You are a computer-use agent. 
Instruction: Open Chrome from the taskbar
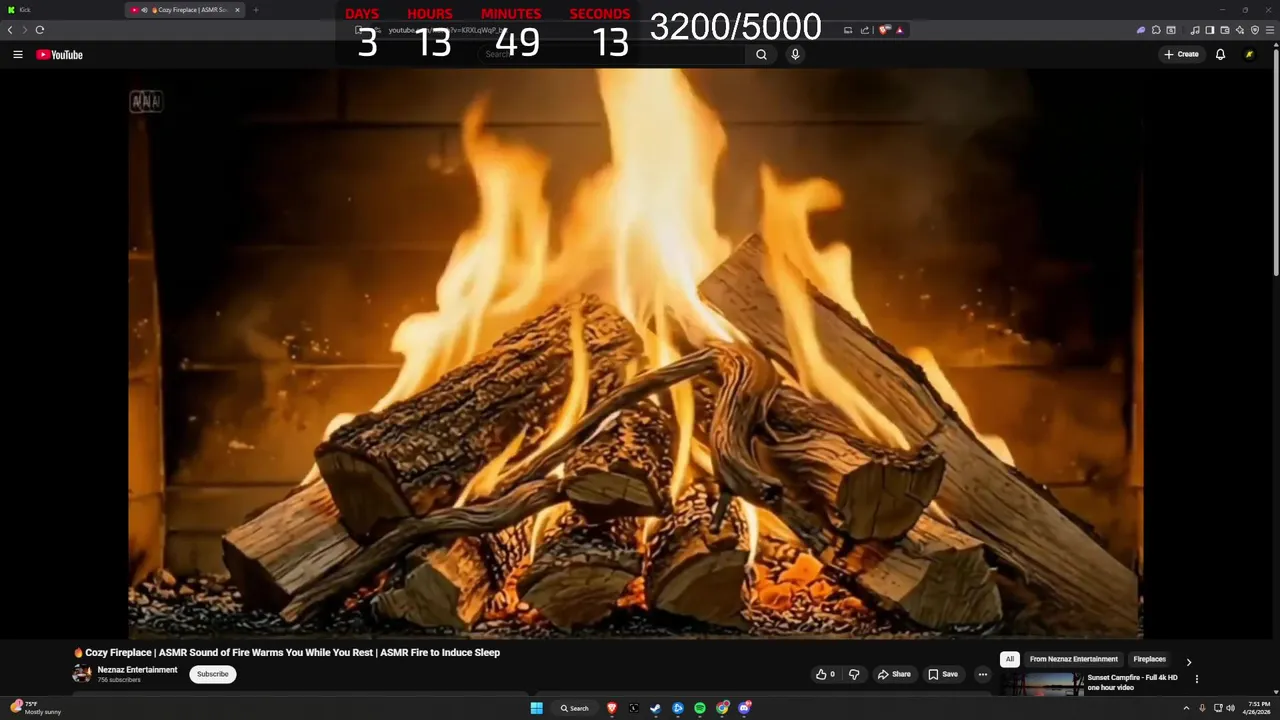[x=722, y=708]
